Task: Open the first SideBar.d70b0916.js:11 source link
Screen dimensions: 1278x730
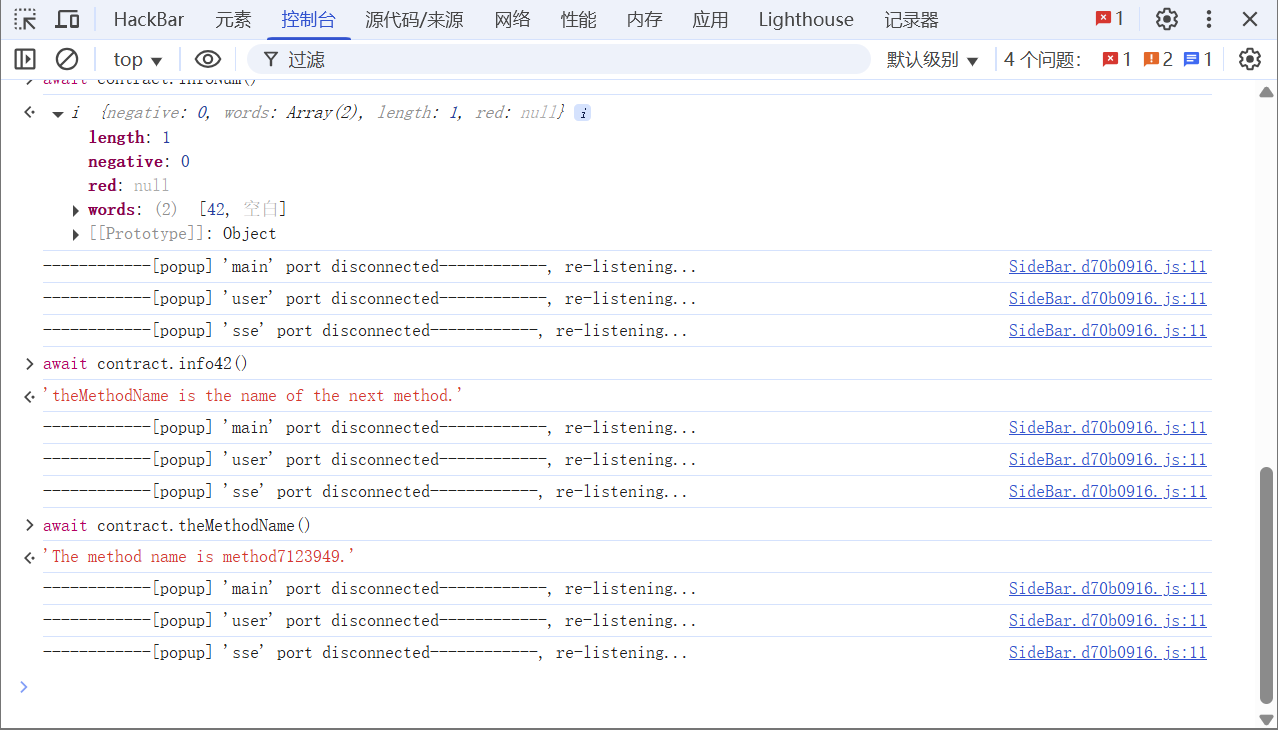Action: (x=1107, y=267)
